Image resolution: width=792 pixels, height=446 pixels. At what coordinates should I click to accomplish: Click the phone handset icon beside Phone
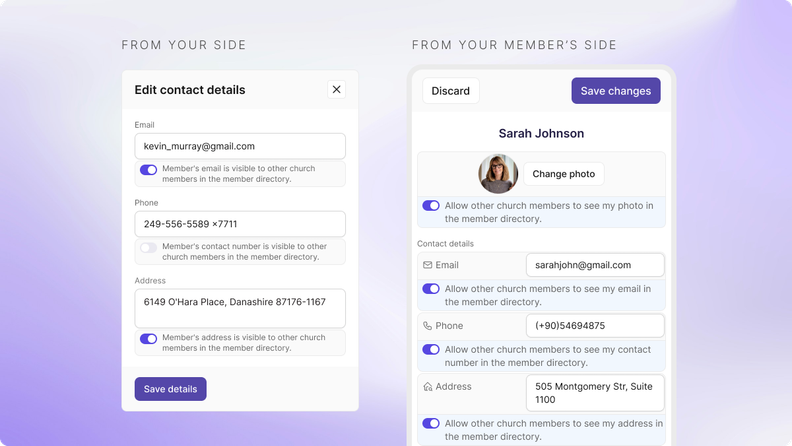coord(427,326)
